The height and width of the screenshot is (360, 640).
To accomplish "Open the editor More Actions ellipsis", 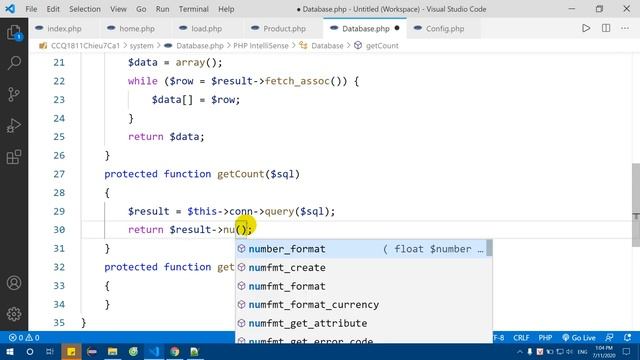I will point(625,28).
